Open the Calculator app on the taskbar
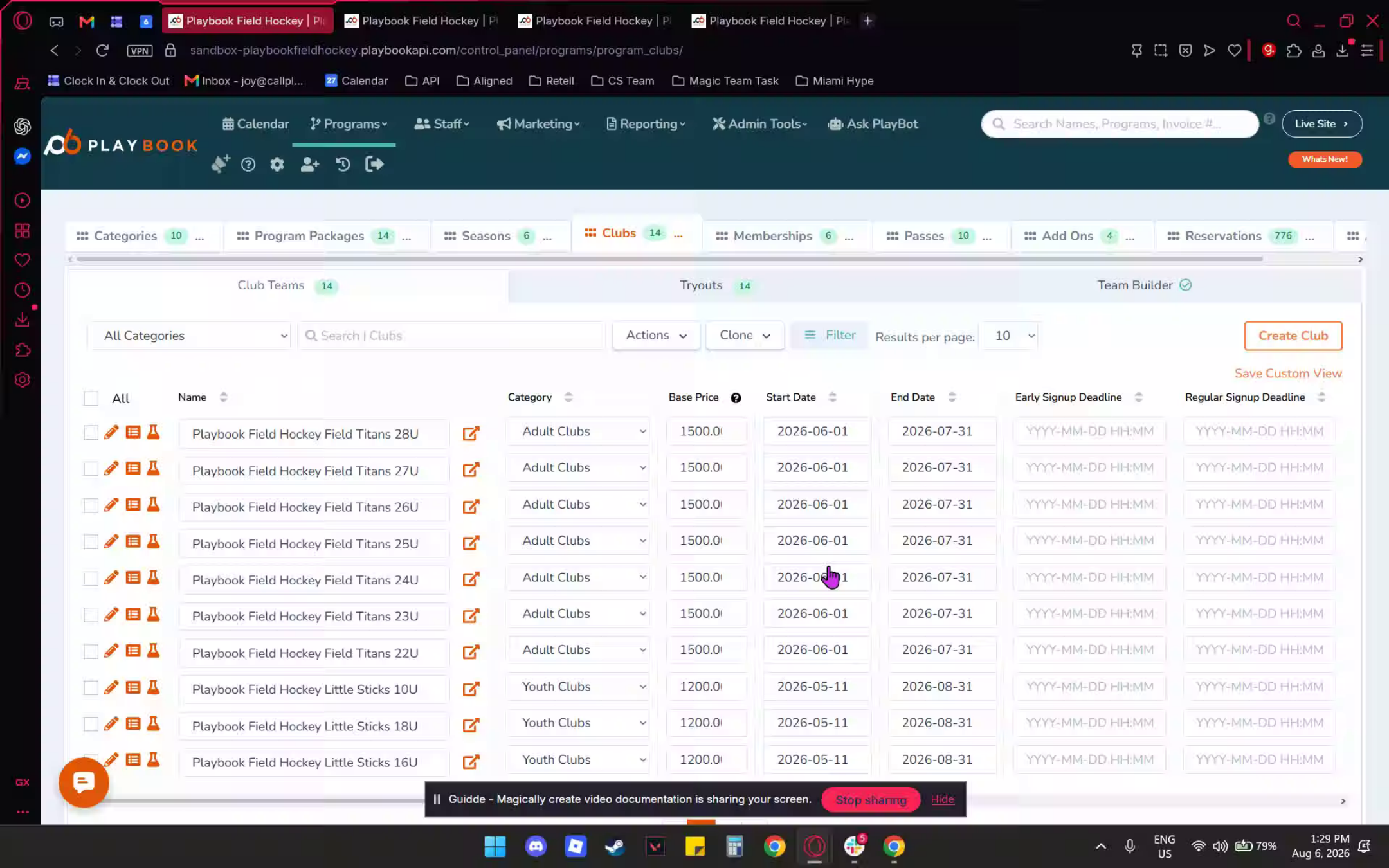The image size is (1389, 868). (x=734, y=847)
